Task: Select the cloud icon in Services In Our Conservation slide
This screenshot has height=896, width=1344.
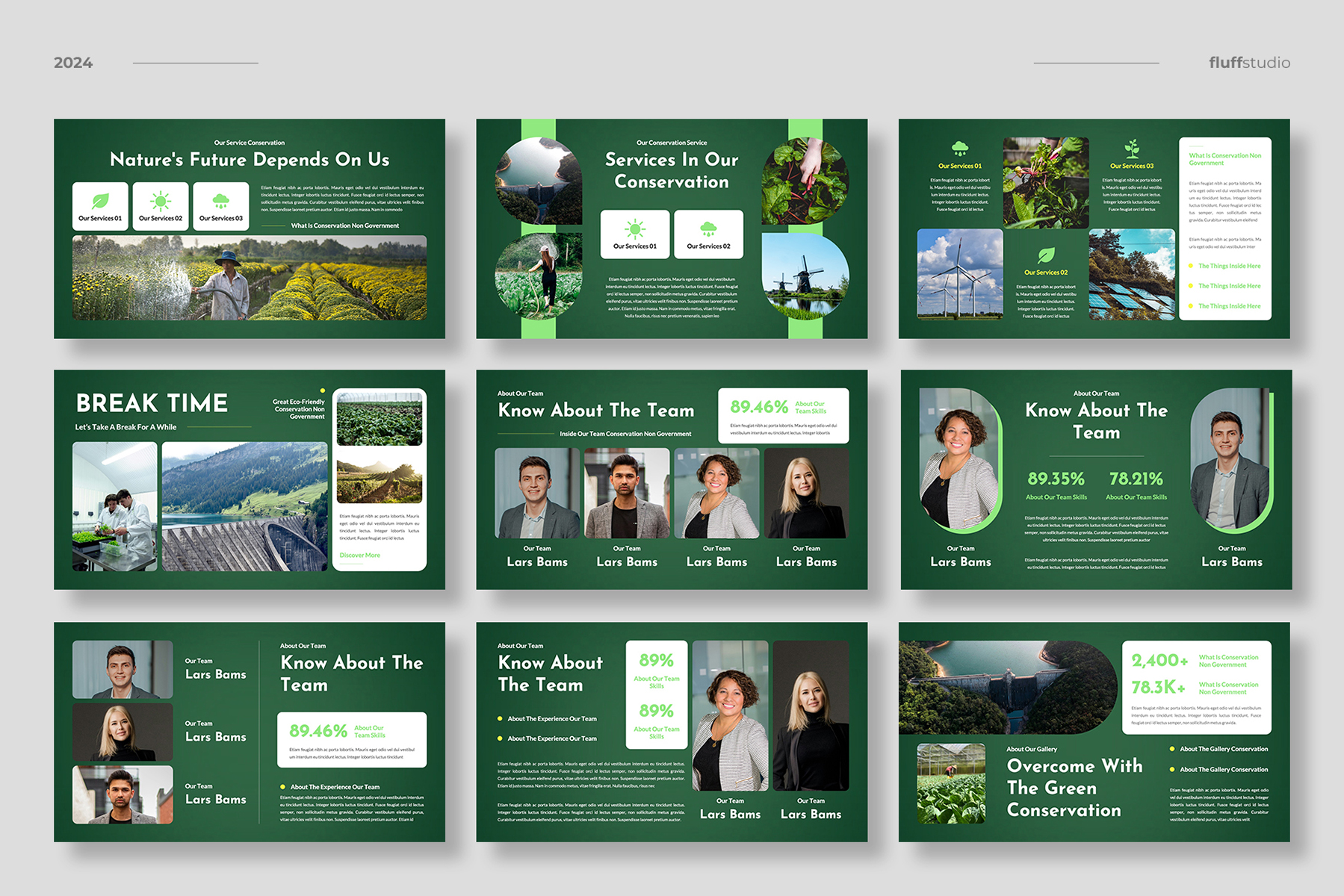Action: point(708,228)
